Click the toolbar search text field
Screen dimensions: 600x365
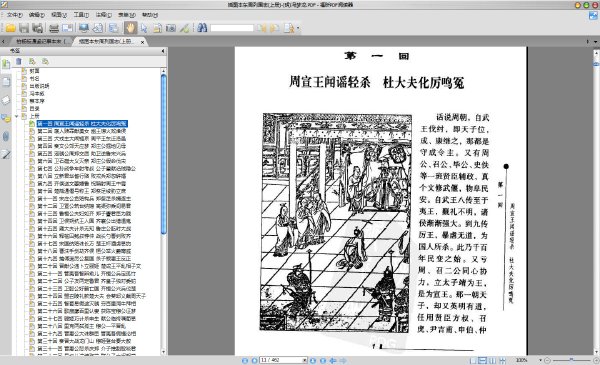pos(232,28)
